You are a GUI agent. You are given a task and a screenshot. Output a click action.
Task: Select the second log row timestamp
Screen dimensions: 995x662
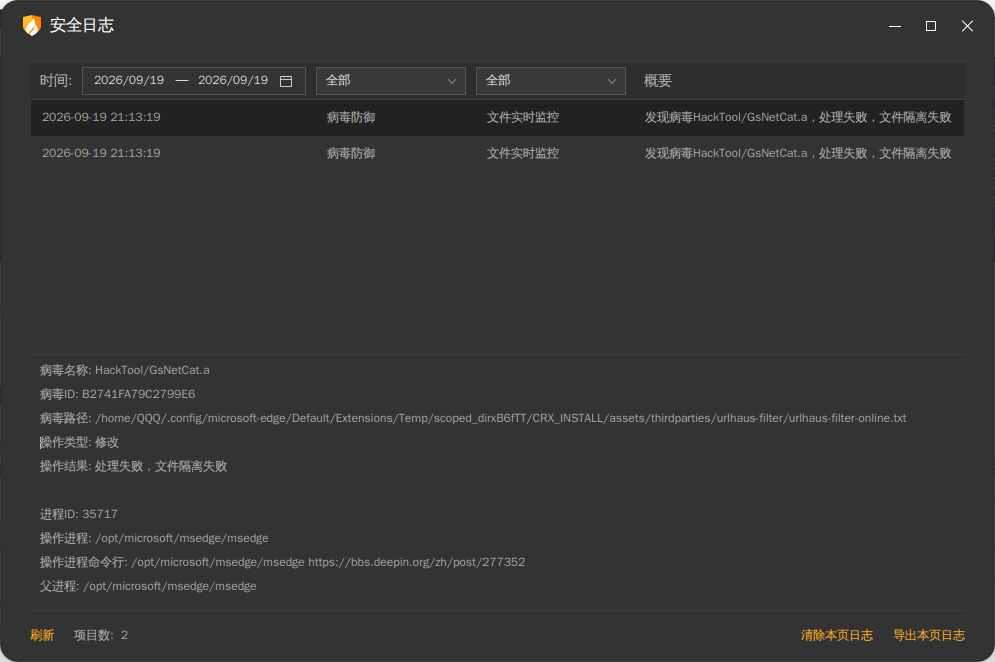coord(101,154)
